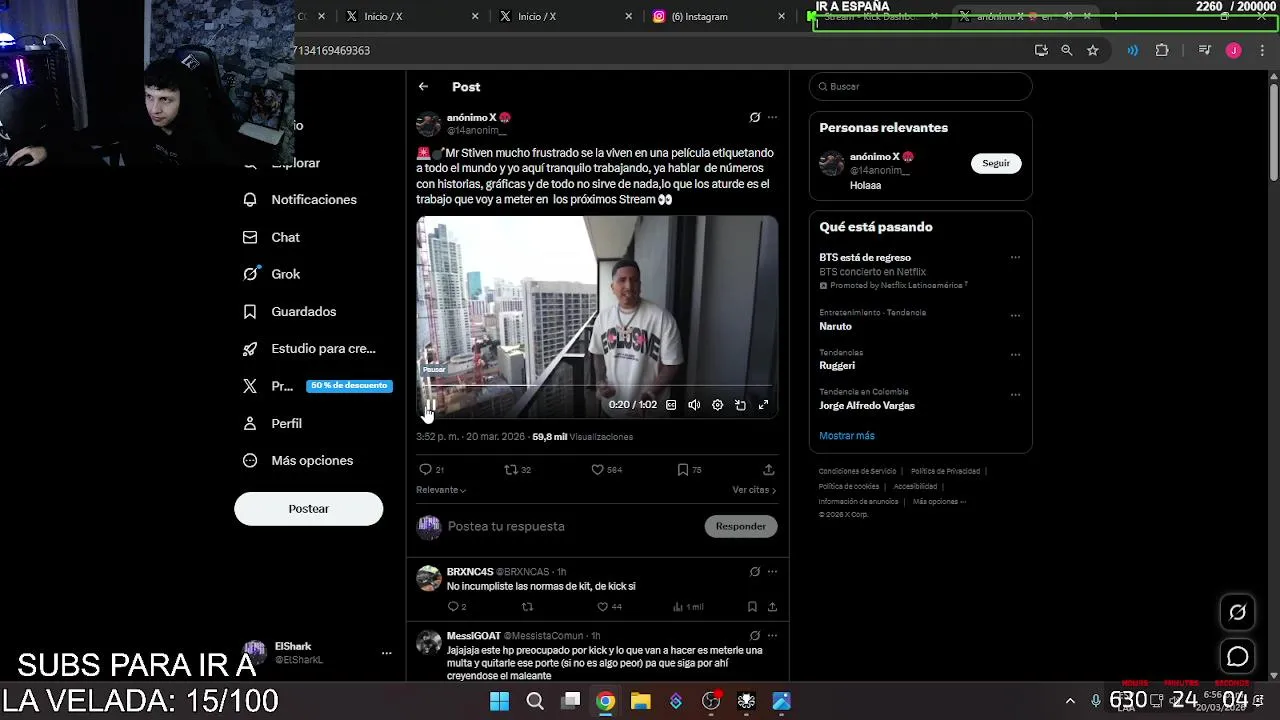
Task: Focus the Postea tu respuesta field
Action: 570,526
